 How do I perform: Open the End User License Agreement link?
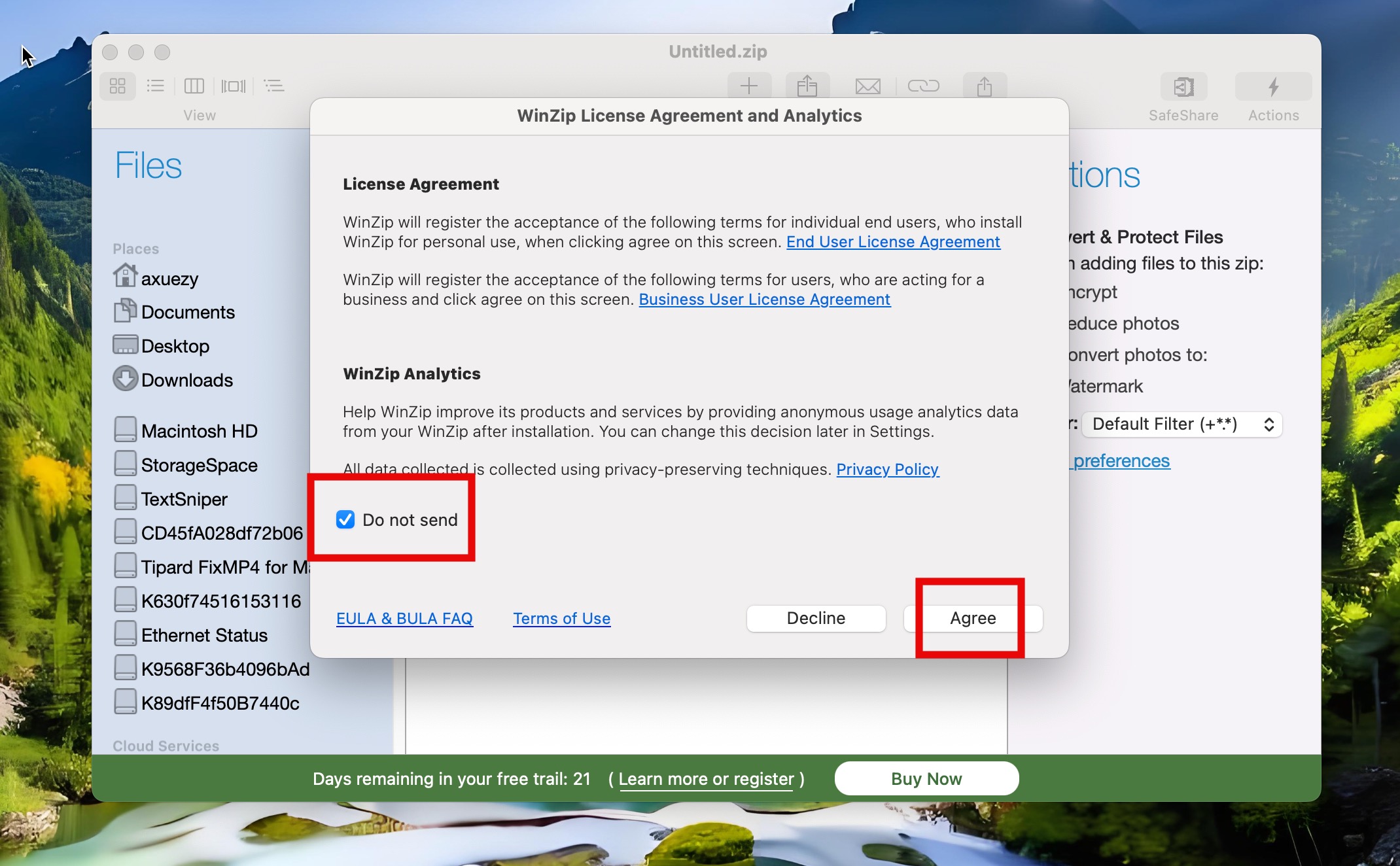point(893,242)
